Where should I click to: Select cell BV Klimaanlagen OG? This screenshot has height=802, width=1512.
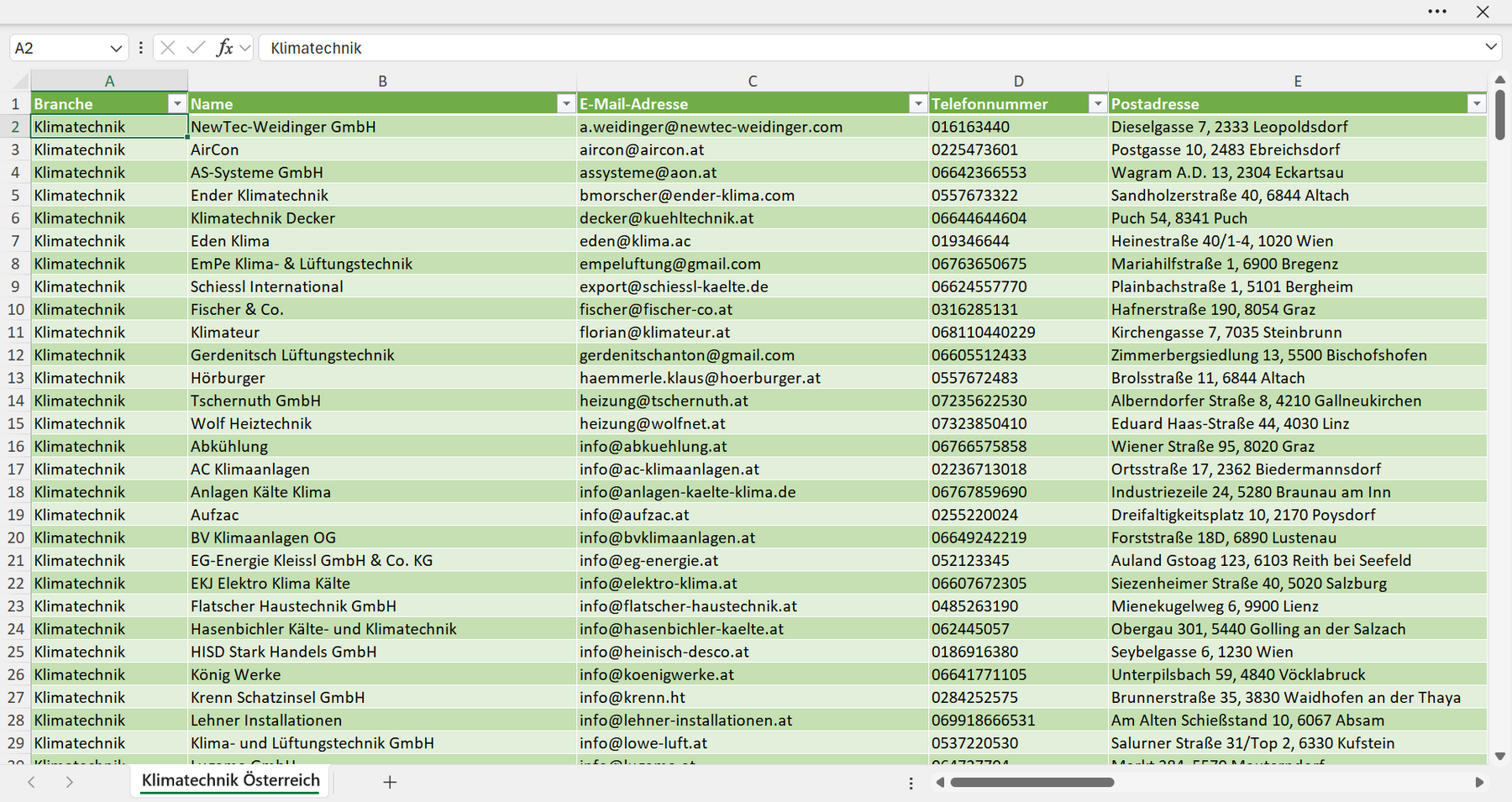(382, 537)
